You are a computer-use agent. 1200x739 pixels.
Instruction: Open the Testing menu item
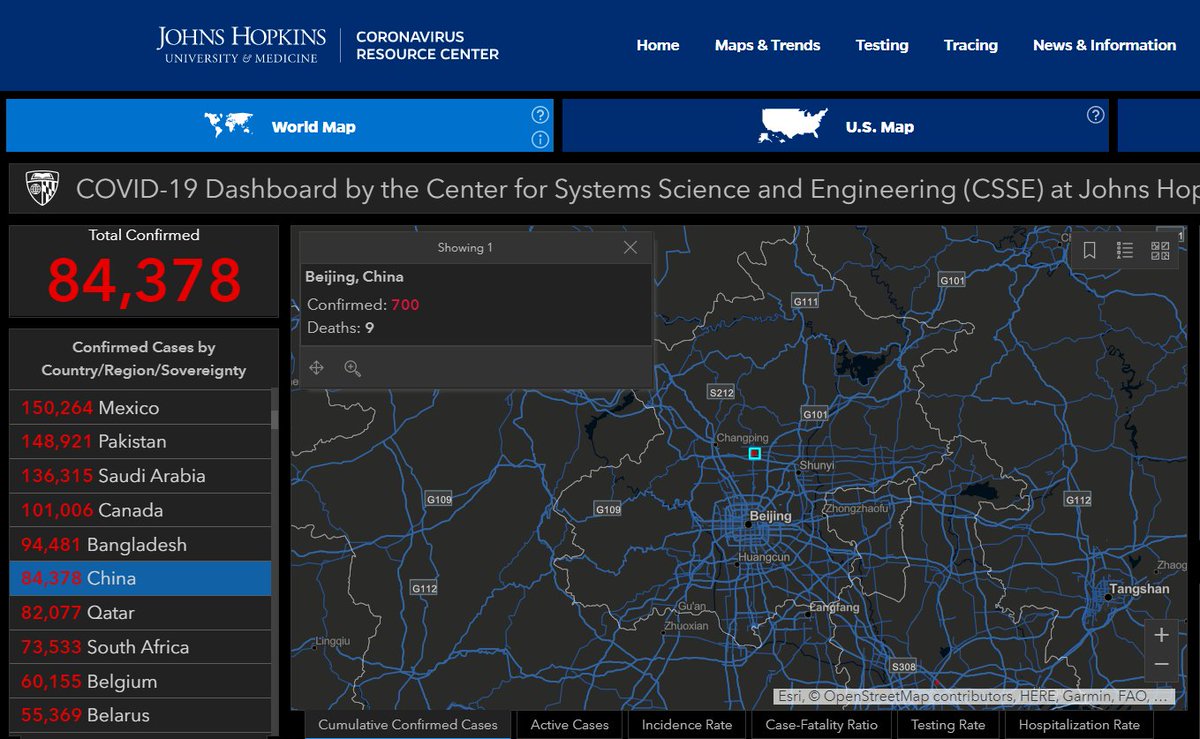click(x=882, y=45)
